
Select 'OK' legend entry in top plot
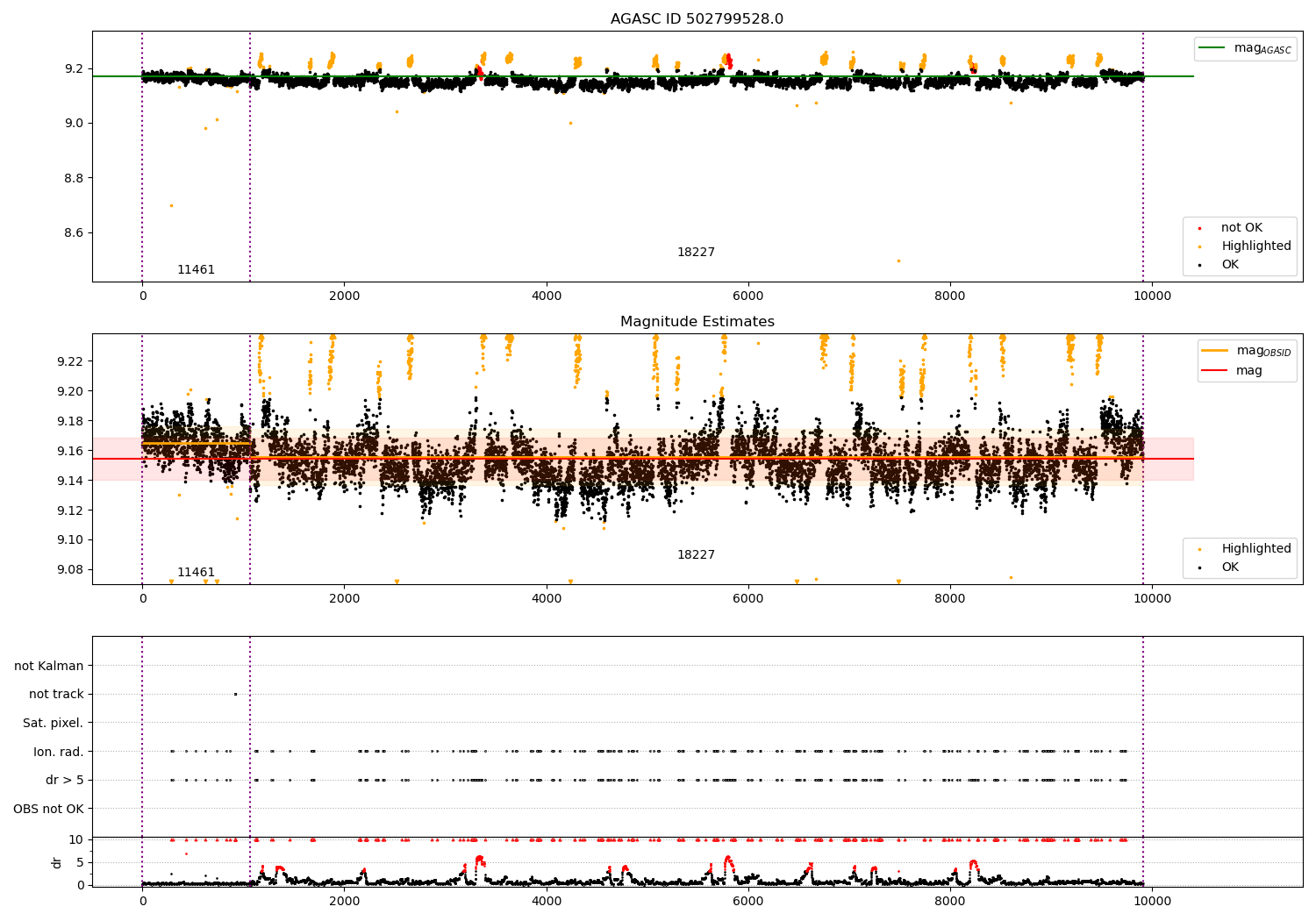coord(1230,265)
